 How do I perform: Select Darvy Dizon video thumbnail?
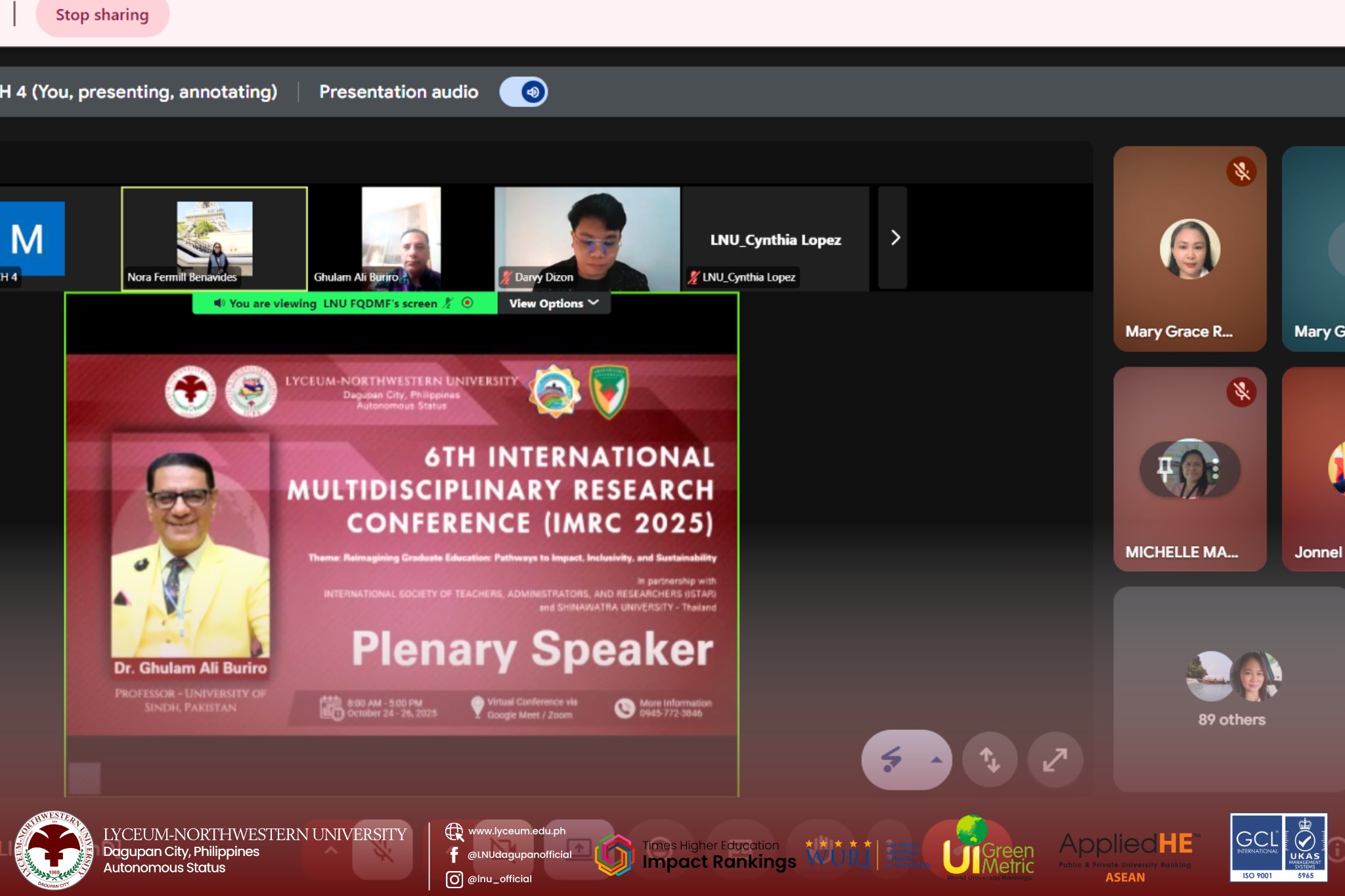pyautogui.click(x=586, y=239)
